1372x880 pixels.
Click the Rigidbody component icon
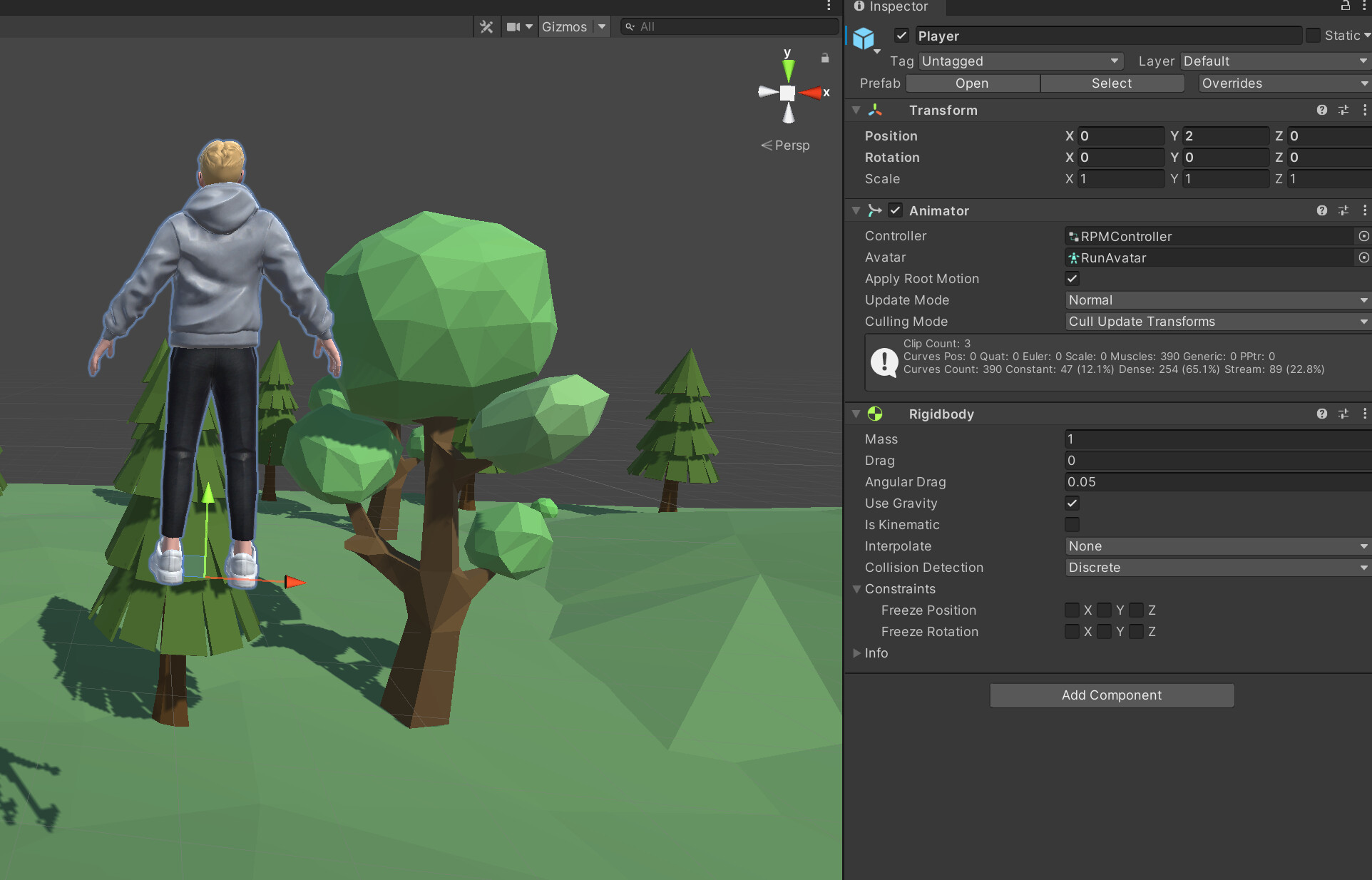pyautogui.click(x=875, y=414)
